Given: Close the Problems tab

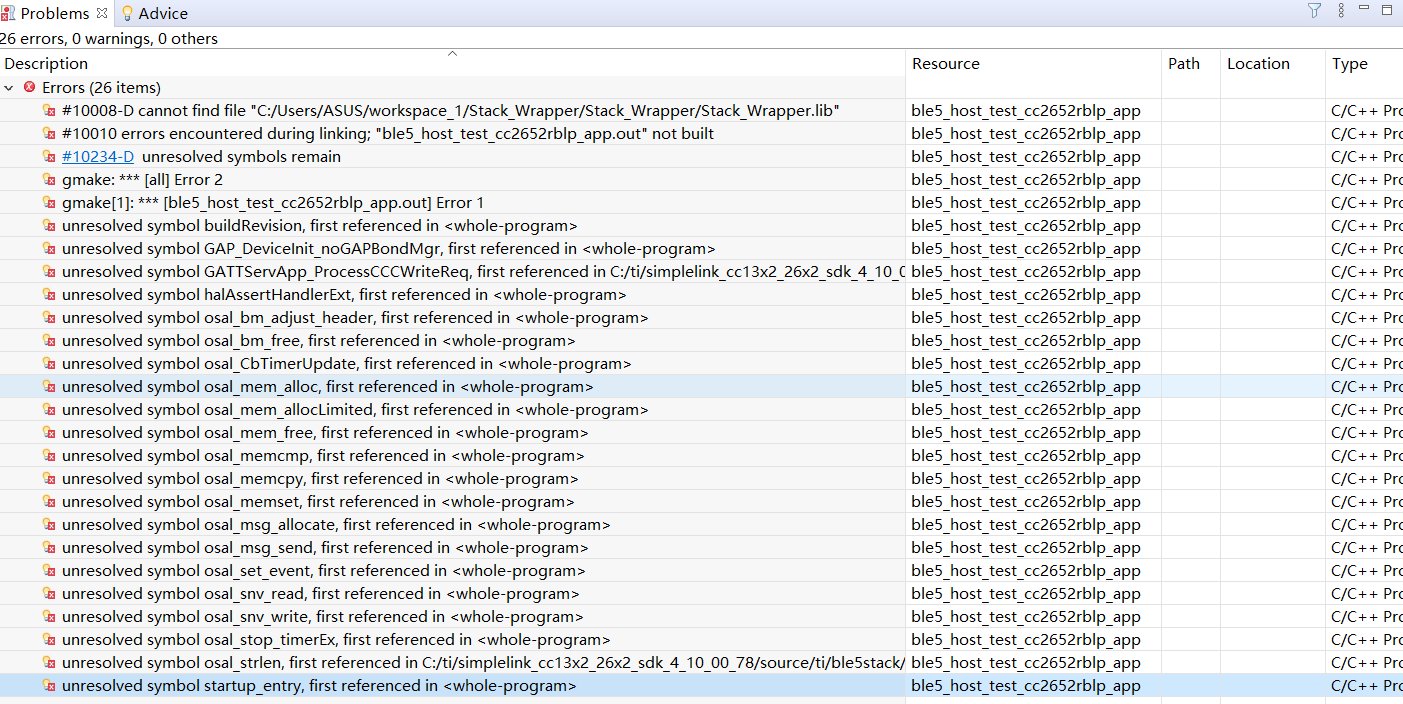Looking at the screenshot, I should (102, 13).
